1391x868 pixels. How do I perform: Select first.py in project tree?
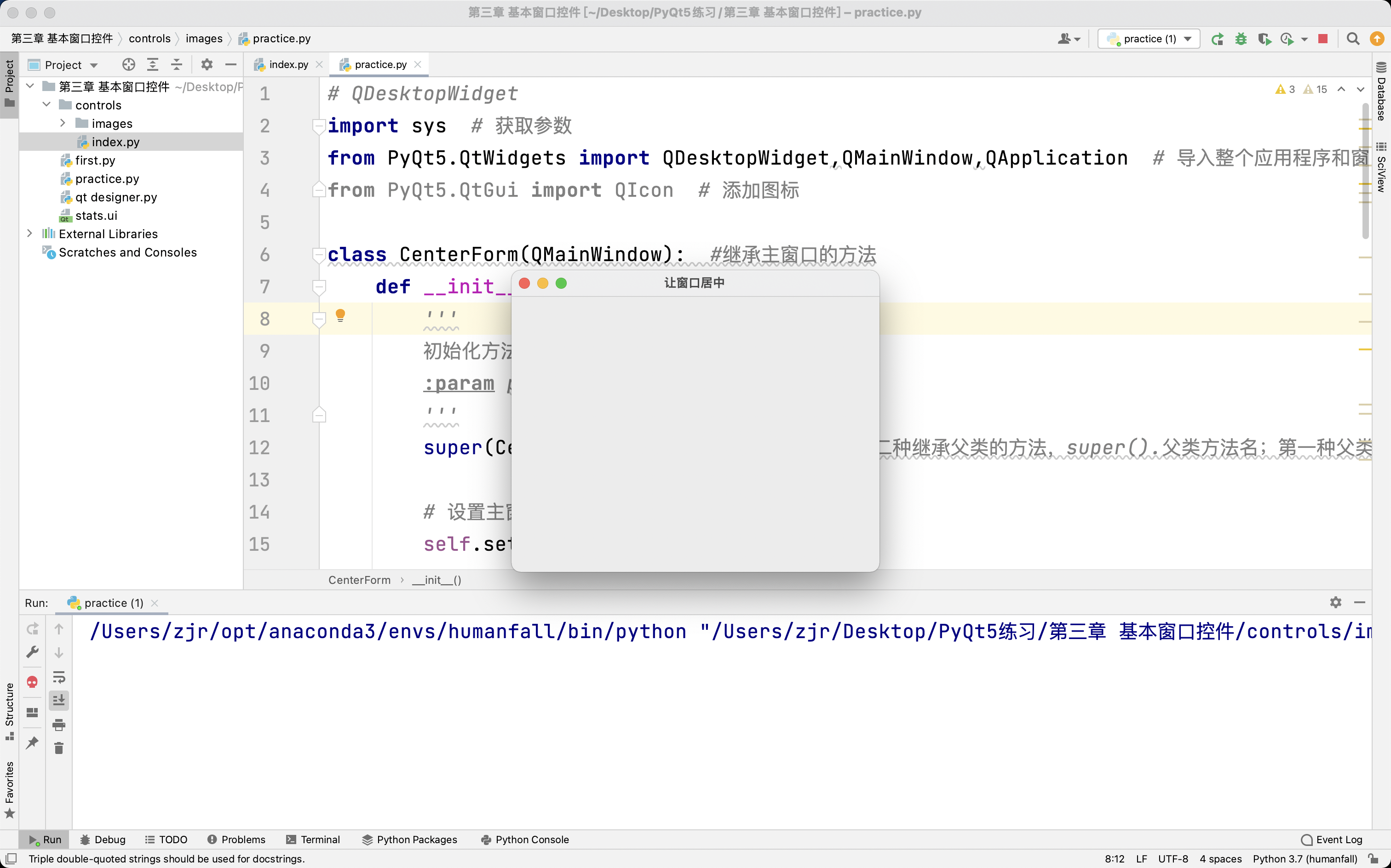(x=95, y=160)
